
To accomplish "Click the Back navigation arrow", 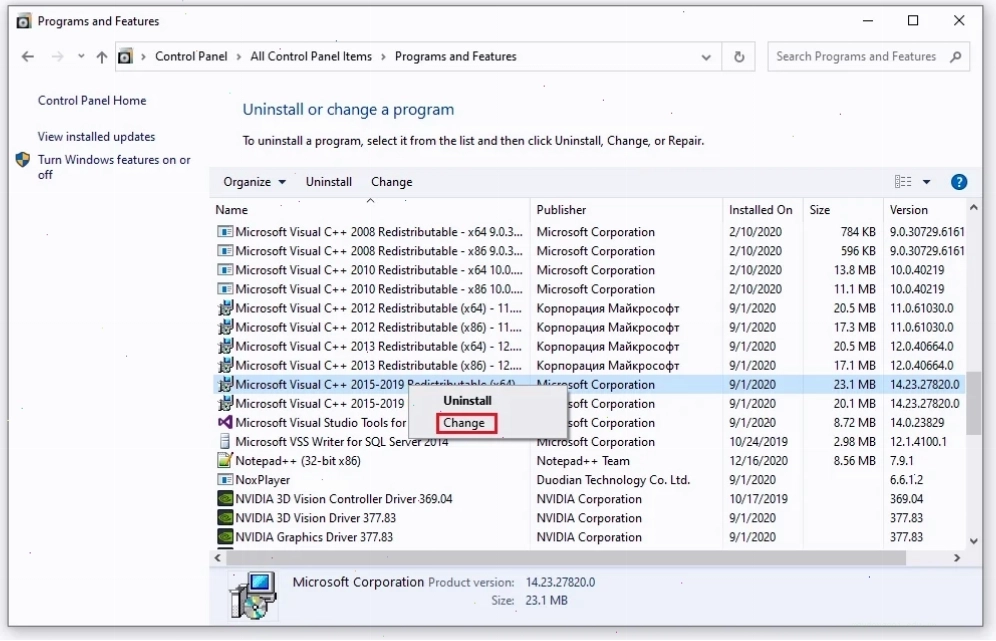I will coord(27,57).
